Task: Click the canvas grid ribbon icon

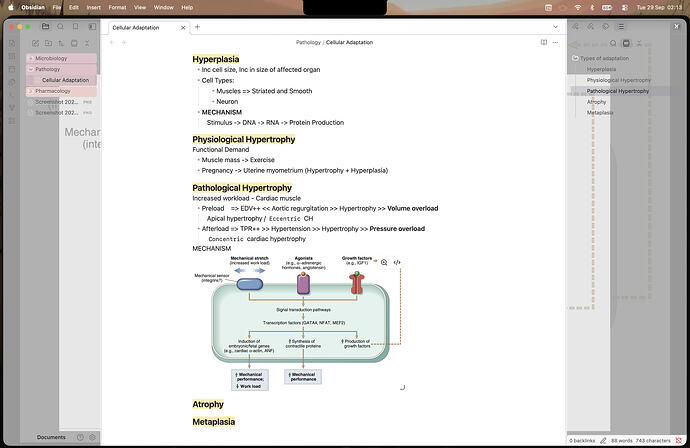Action: pos(12,56)
